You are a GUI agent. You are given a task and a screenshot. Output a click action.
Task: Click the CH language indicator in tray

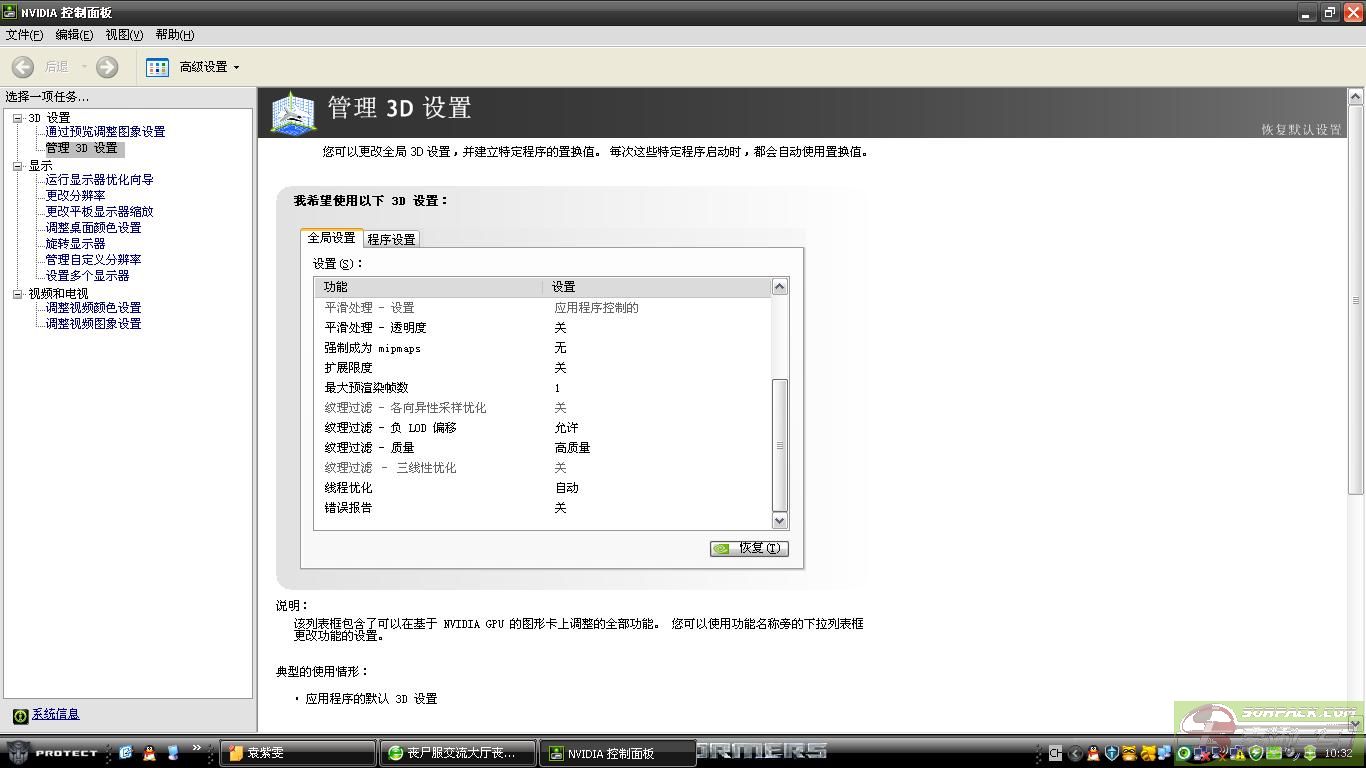(x=1055, y=753)
